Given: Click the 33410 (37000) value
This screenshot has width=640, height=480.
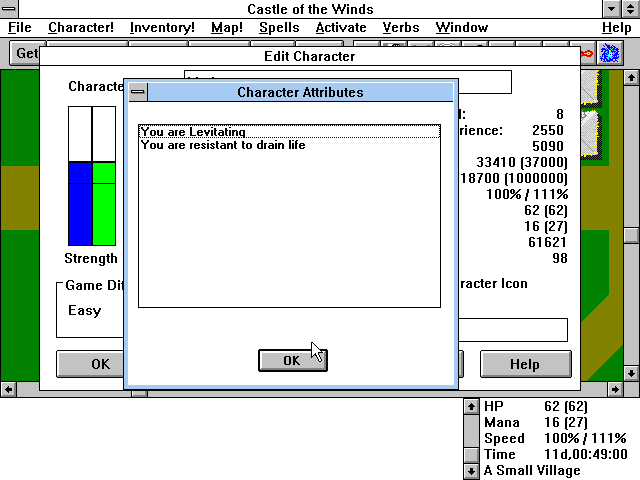Looking at the screenshot, I should pyautogui.click(x=522, y=162).
